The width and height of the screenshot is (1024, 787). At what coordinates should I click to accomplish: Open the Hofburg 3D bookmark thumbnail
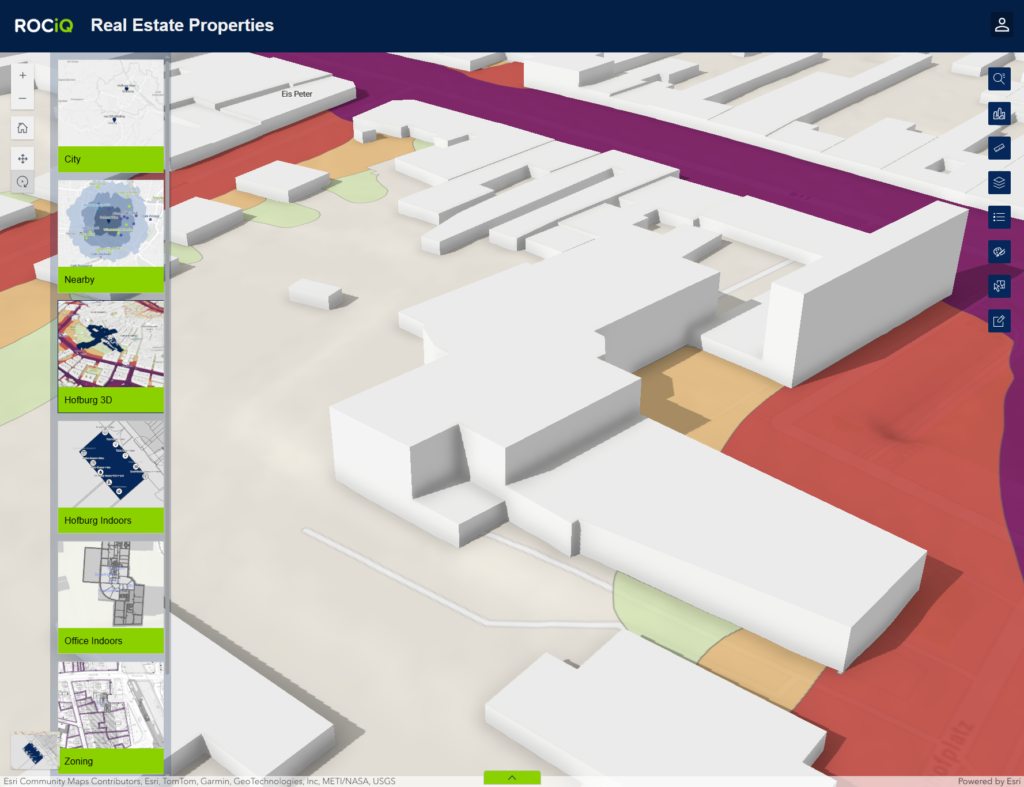pyautogui.click(x=111, y=344)
